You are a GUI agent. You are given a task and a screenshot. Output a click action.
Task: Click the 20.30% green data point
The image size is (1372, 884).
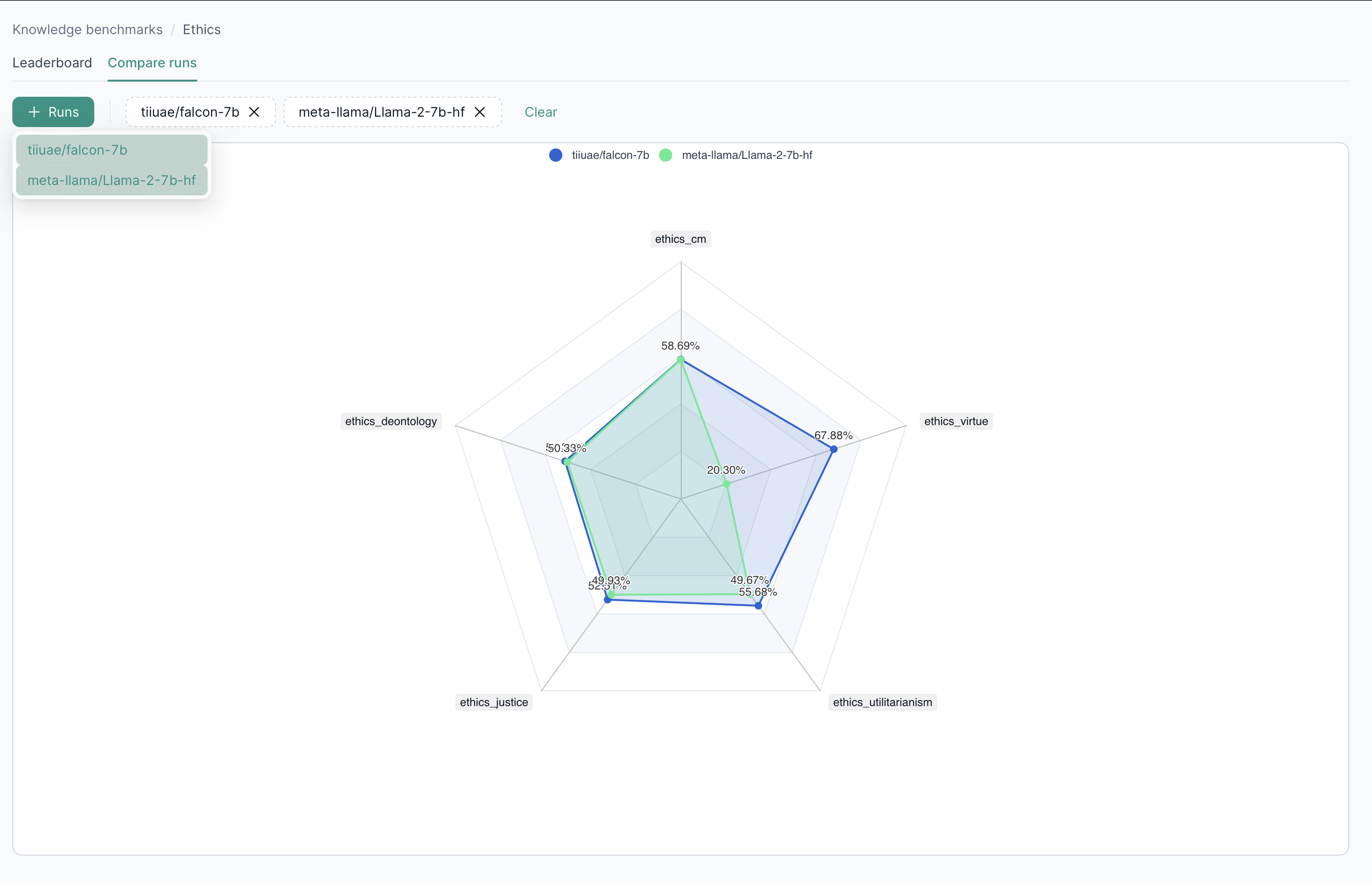click(x=726, y=485)
